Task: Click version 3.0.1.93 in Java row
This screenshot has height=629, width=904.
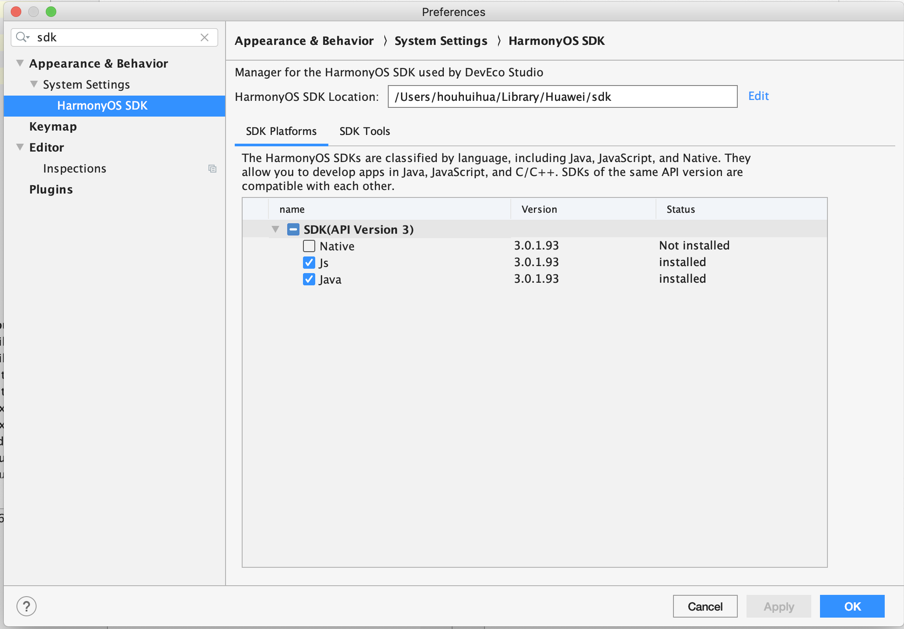Action: 536,279
